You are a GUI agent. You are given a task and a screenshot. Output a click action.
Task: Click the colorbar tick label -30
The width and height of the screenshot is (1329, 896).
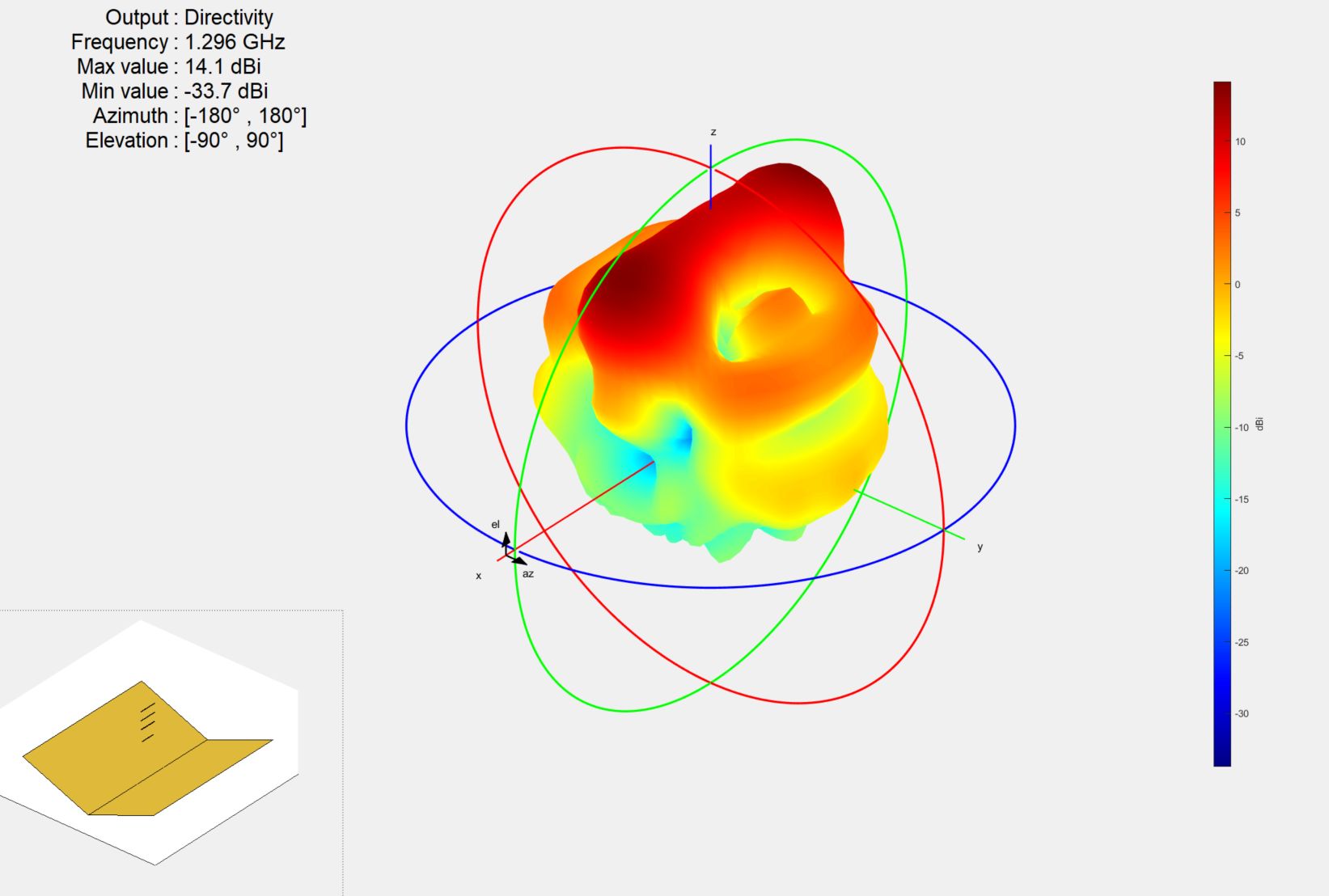(x=1242, y=713)
